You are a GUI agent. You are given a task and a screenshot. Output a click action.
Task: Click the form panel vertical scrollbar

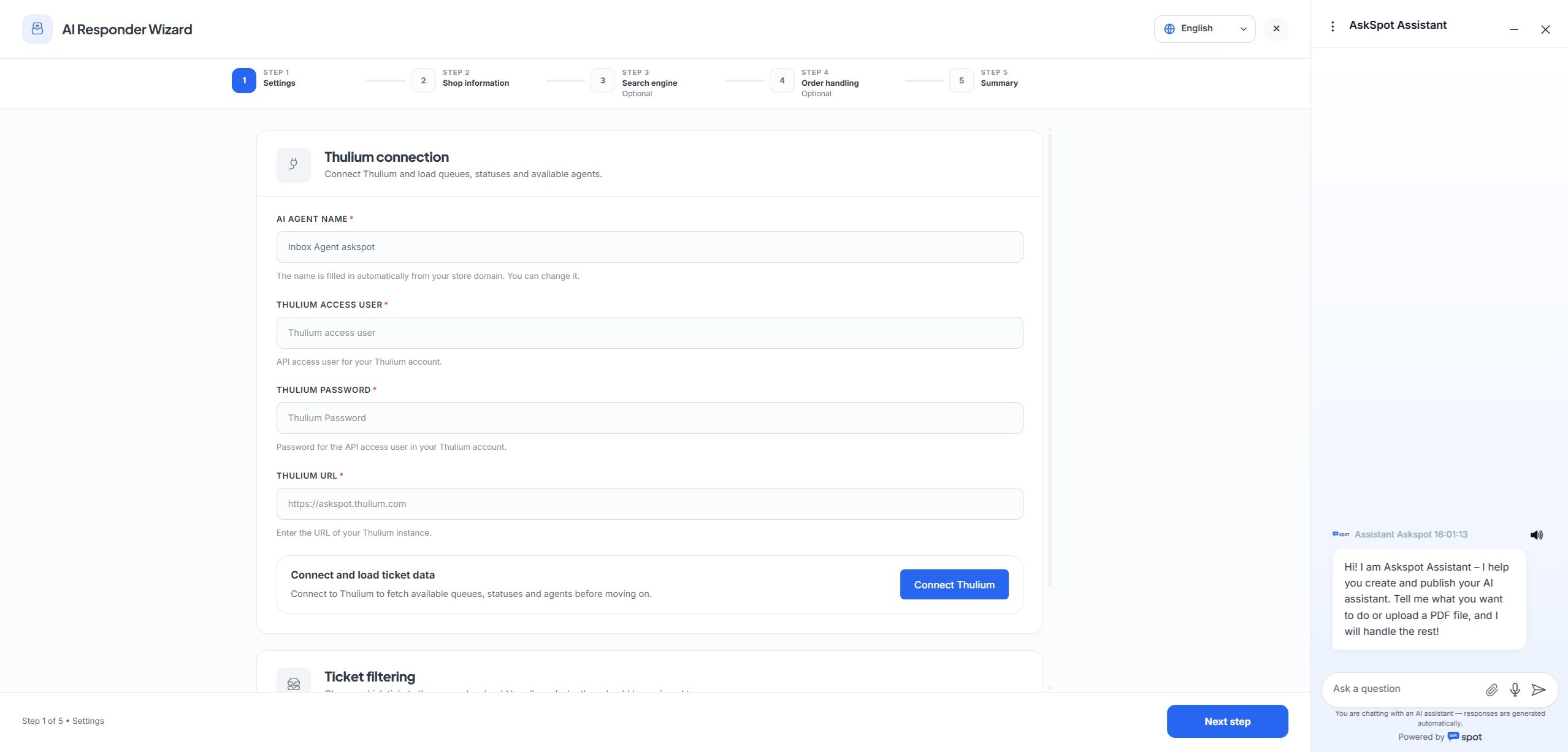point(1050,362)
